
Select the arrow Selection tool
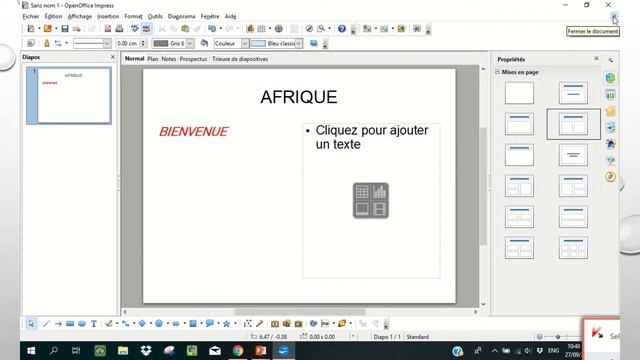point(31,324)
